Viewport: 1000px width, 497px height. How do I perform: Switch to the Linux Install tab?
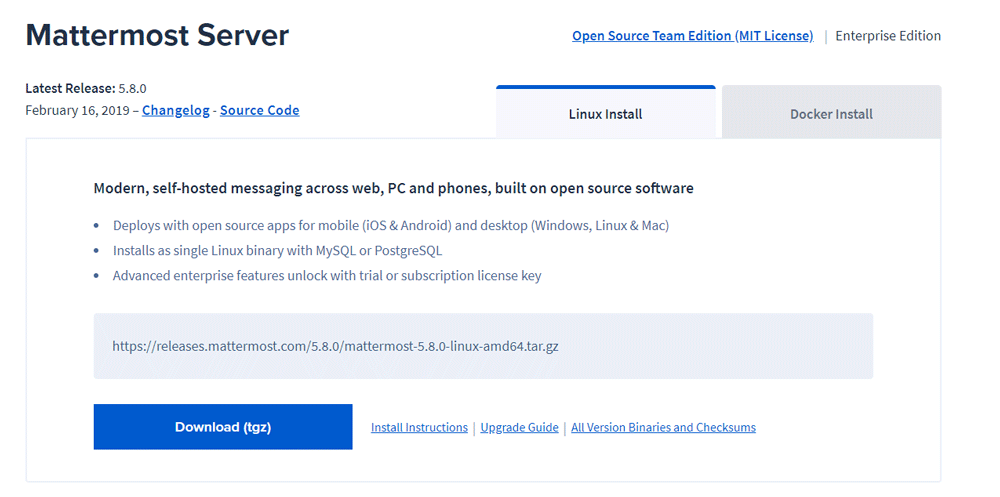click(x=605, y=112)
